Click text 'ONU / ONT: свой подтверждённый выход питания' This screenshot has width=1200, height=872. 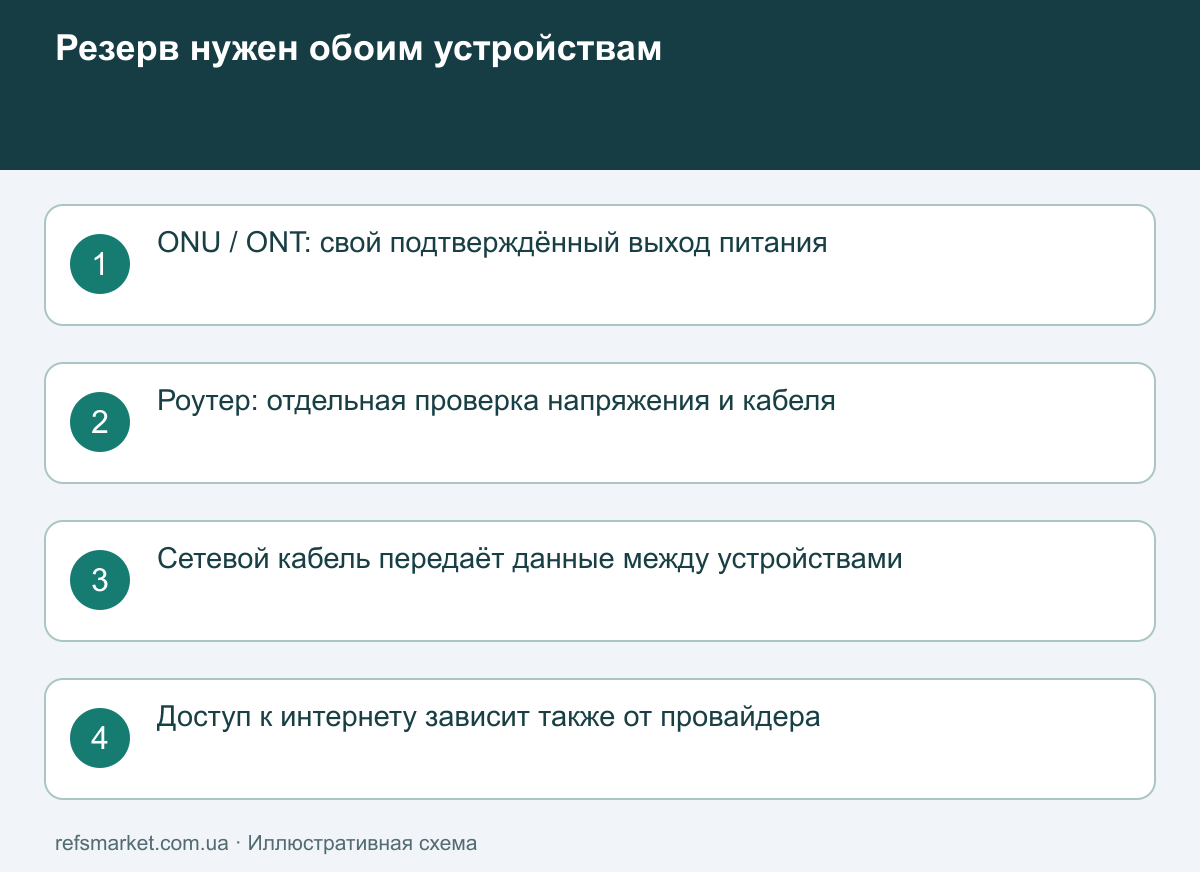point(492,243)
